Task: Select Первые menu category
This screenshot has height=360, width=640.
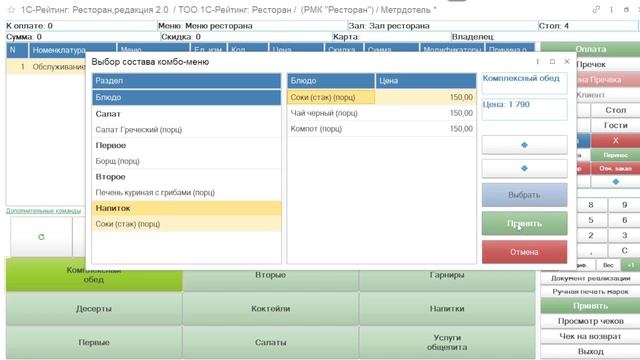Action: pos(94,342)
